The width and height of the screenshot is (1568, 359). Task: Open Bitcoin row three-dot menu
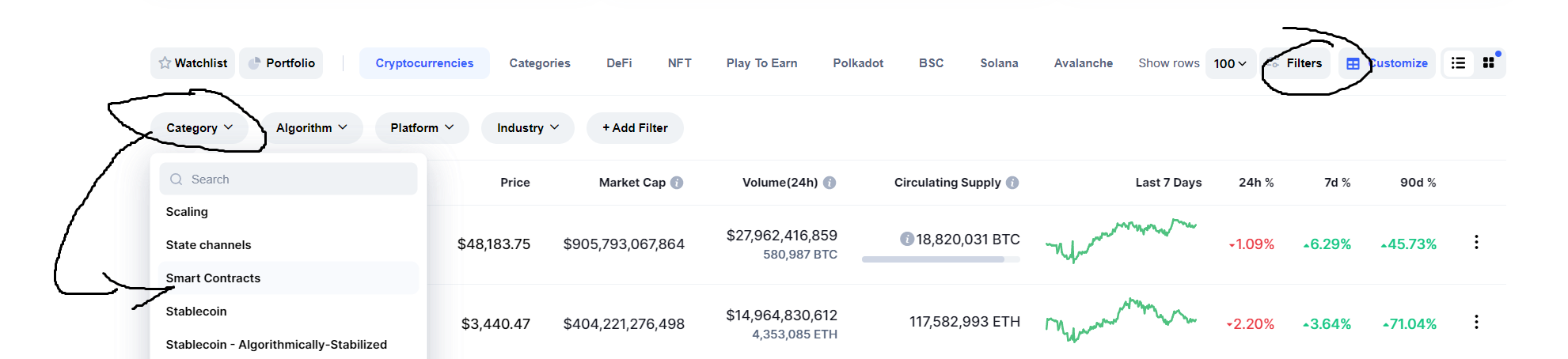[1476, 243]
